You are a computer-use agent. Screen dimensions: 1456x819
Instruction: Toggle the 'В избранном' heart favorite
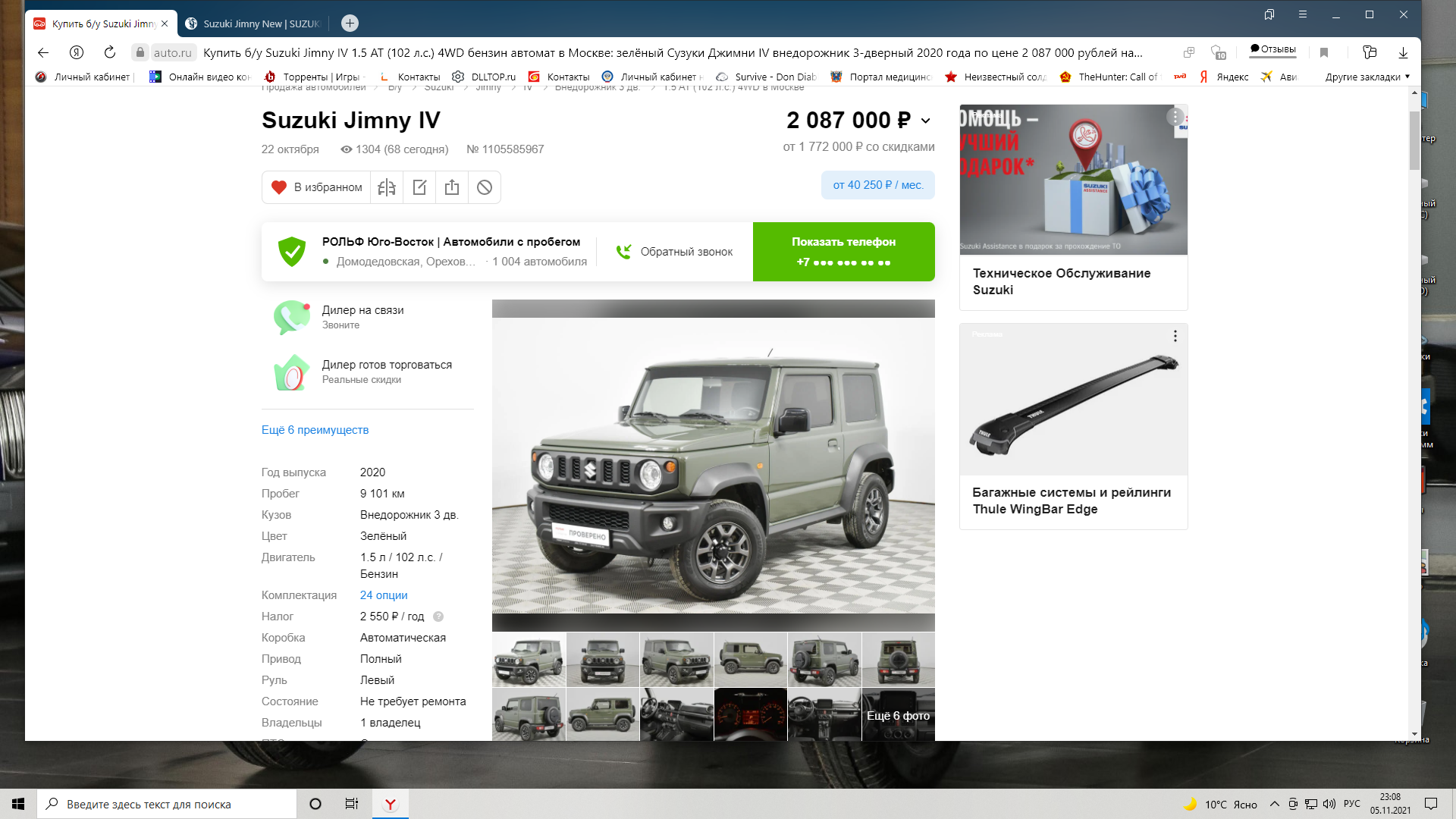click(316, 187)
